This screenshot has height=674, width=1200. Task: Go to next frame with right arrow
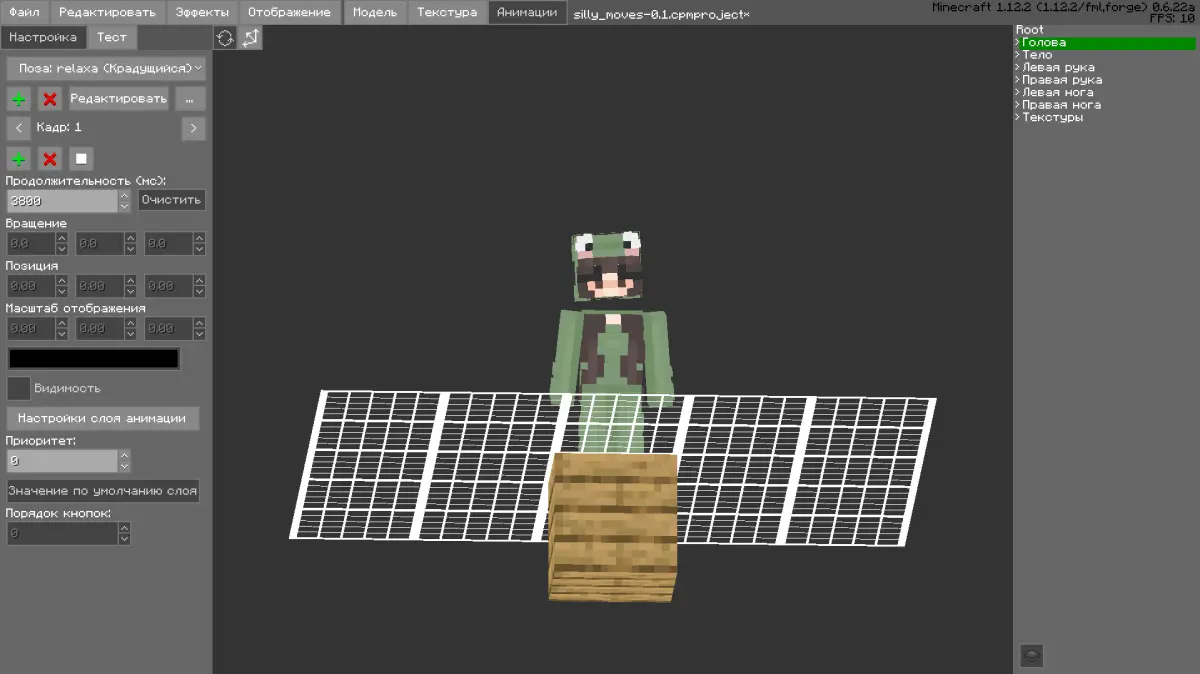point(194,128)
